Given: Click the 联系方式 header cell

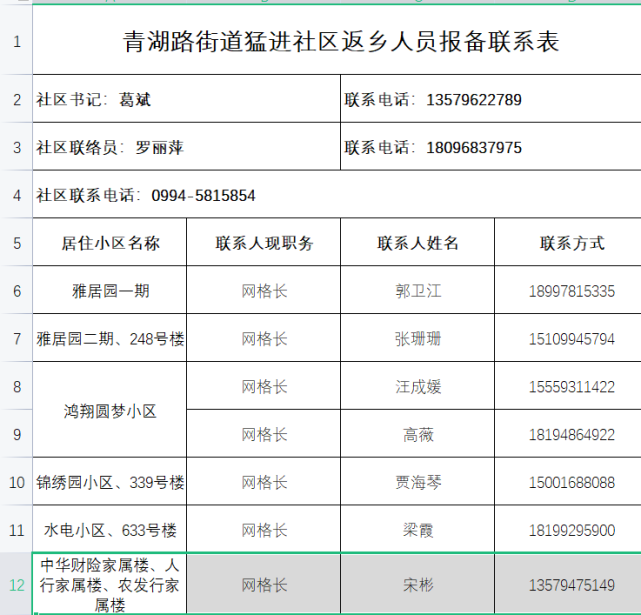Looking at the screenshot, I should tap(568, 242).
